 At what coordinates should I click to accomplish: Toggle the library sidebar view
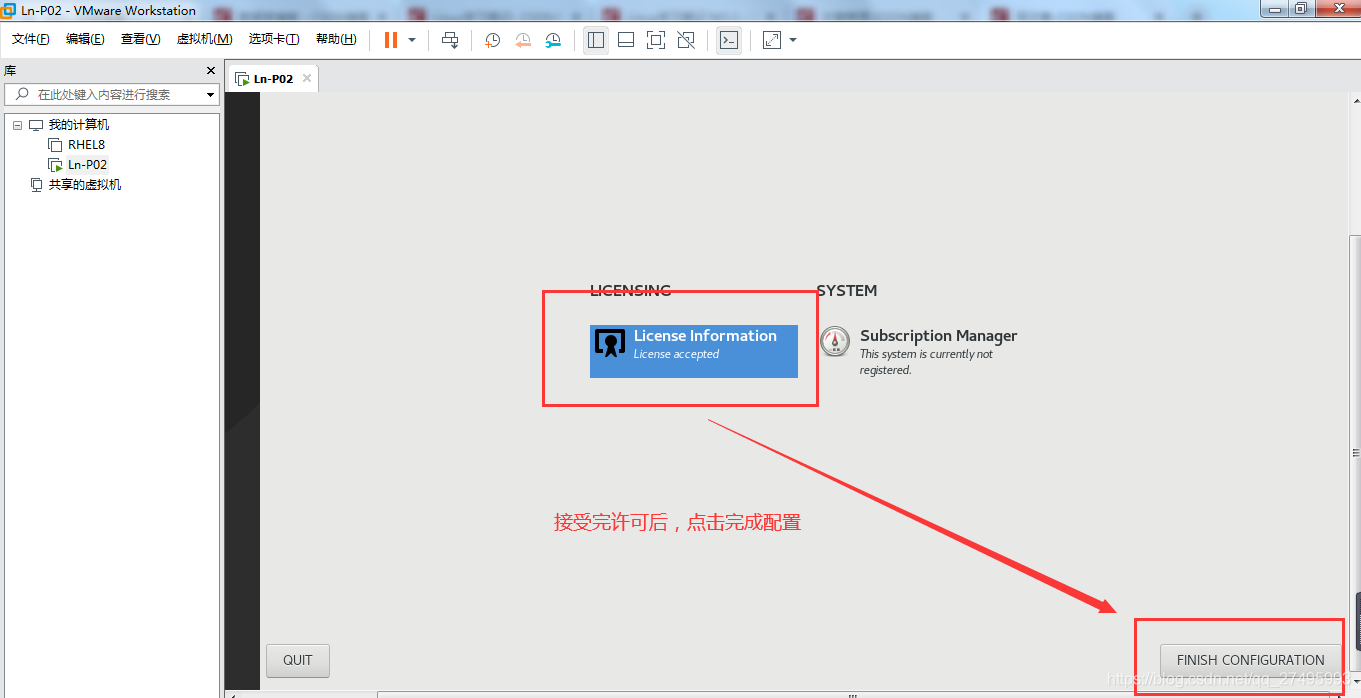click(596, 40)
